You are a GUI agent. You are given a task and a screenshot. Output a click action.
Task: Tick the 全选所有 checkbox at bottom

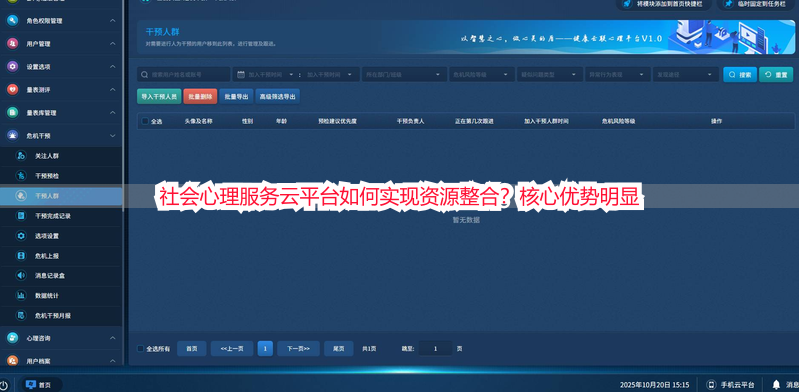pyautogui.click(x=141, y=349)
